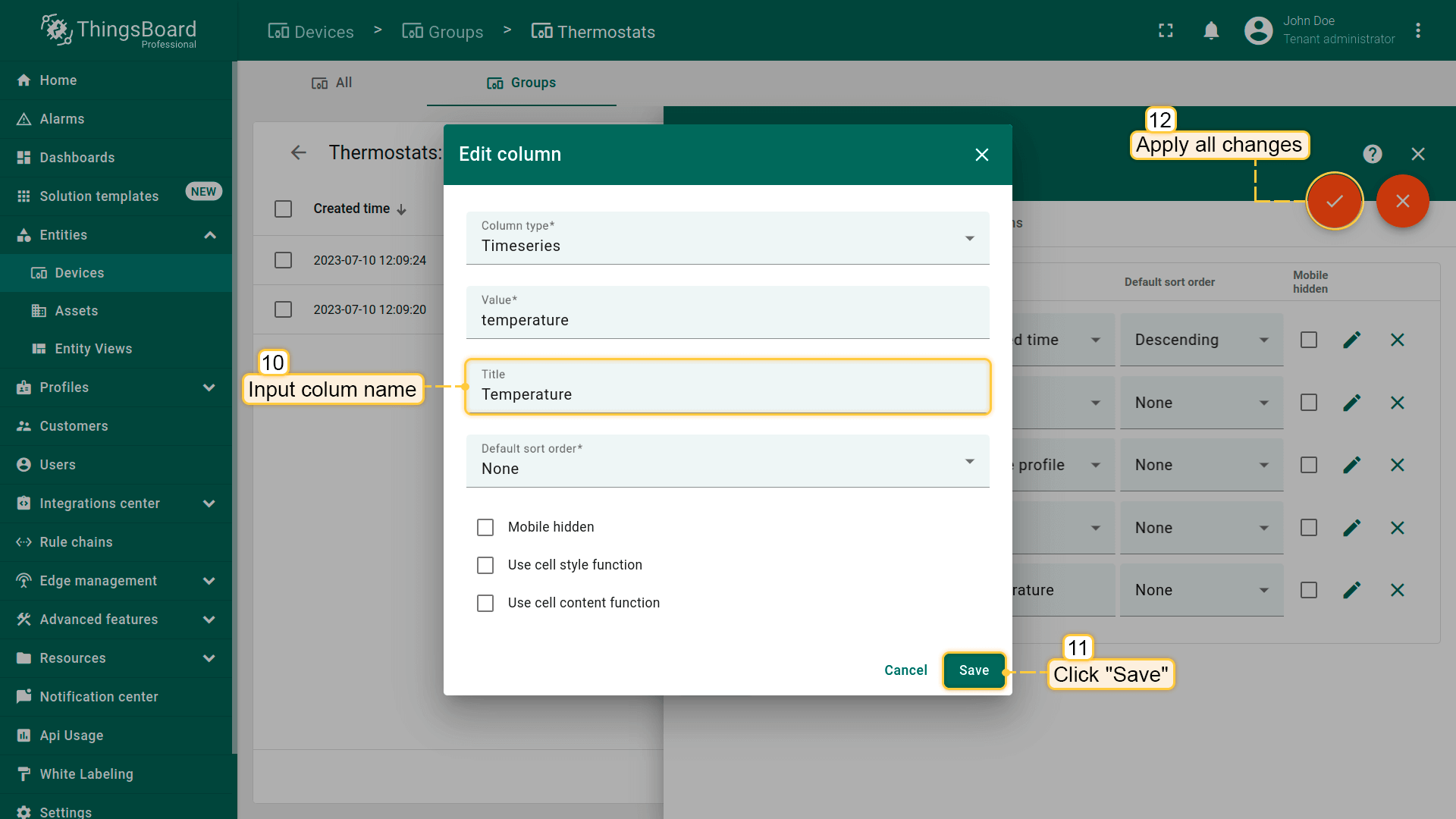Open the user menu three-dots icon
The height and width of the screenshot is (819, 1456).
[1417, 31]
